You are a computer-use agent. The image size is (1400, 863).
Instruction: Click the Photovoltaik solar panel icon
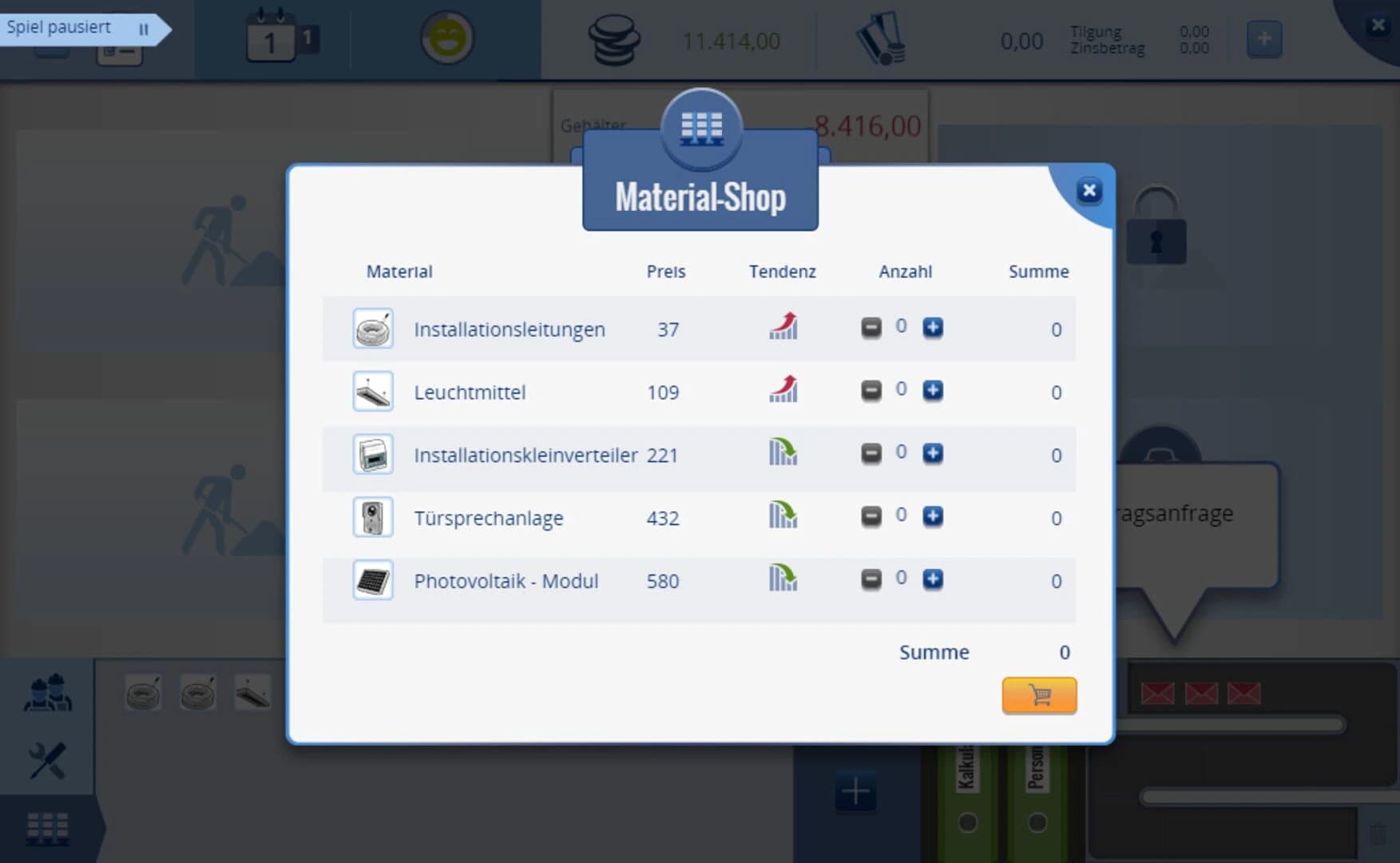373,580
